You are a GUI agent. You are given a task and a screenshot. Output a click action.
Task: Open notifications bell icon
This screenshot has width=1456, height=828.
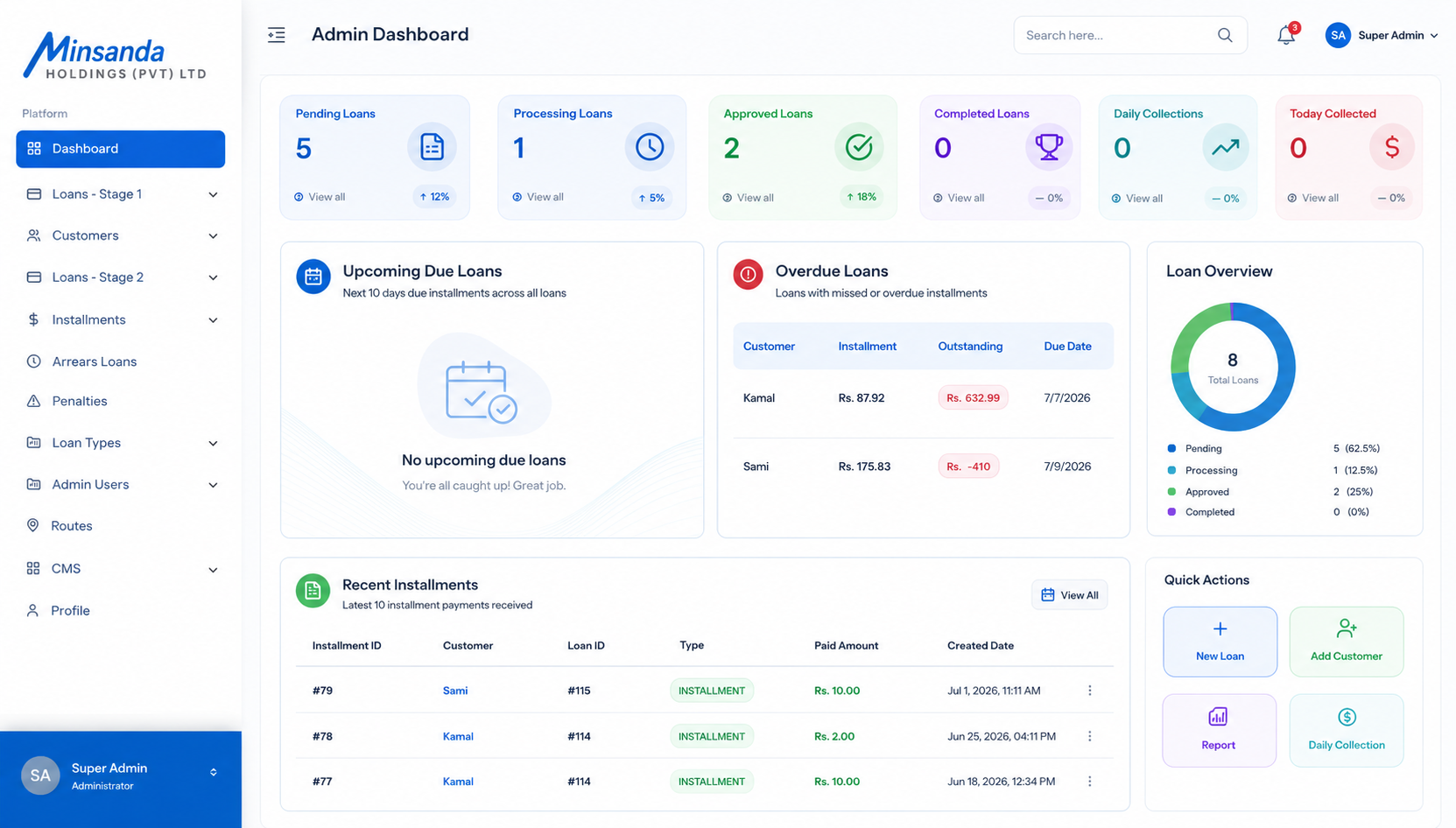(1286, 35)
